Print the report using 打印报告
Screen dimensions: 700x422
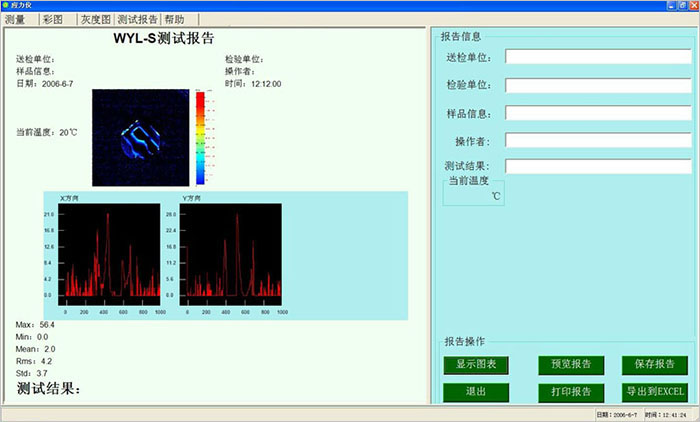pos(571,391)
